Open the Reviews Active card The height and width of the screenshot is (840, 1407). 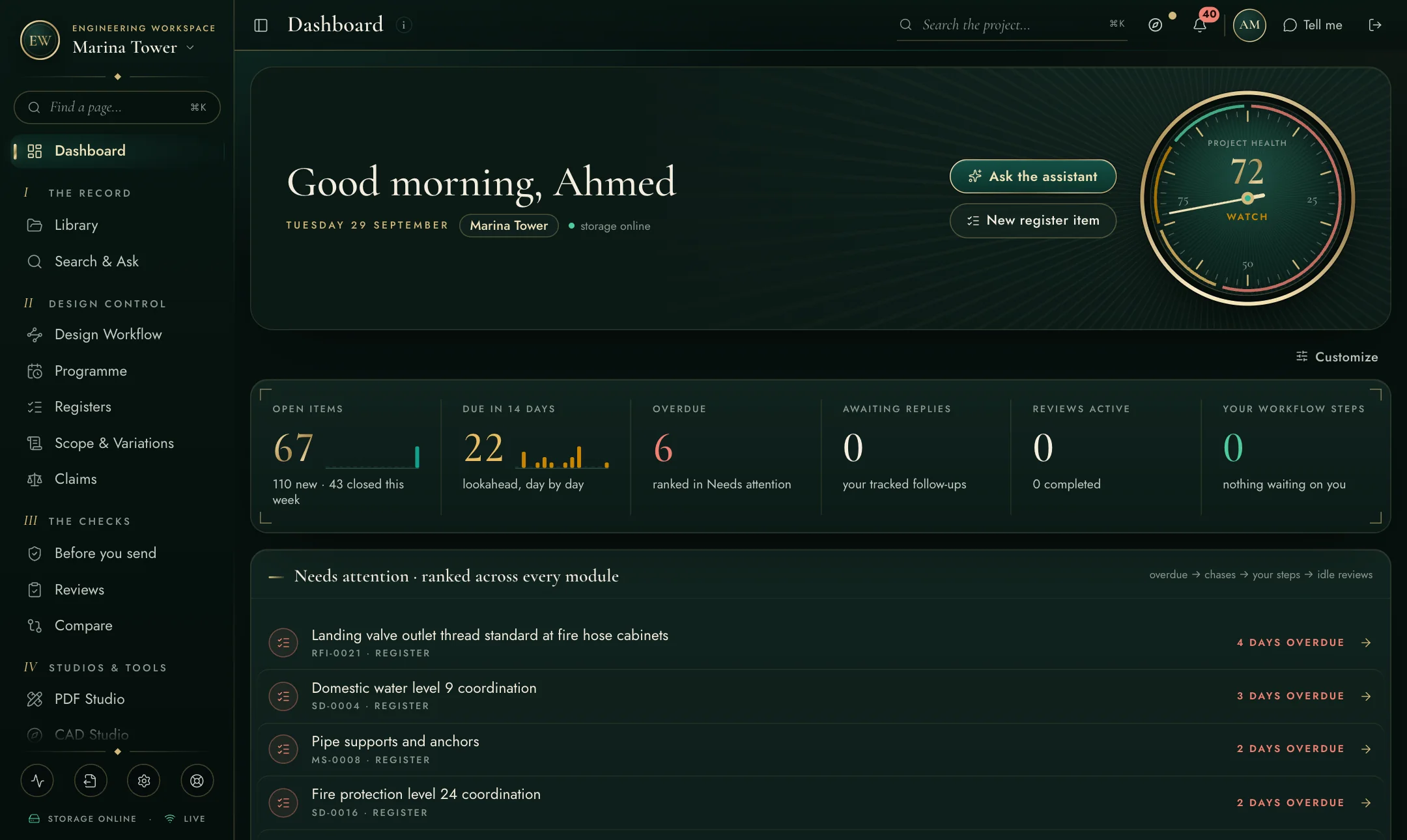point(1105,456)
